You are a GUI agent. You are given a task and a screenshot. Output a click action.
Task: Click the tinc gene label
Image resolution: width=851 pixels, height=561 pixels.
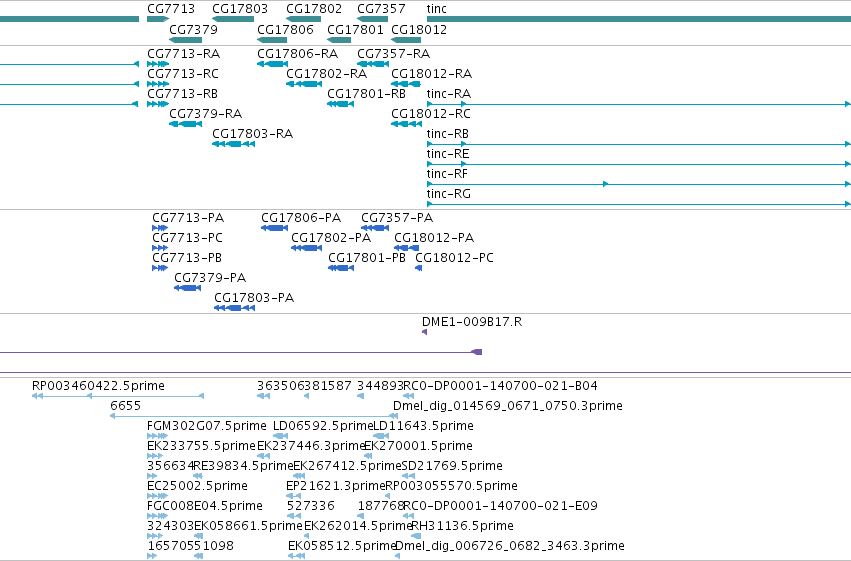pyautogui.click(x=436, y=9)
